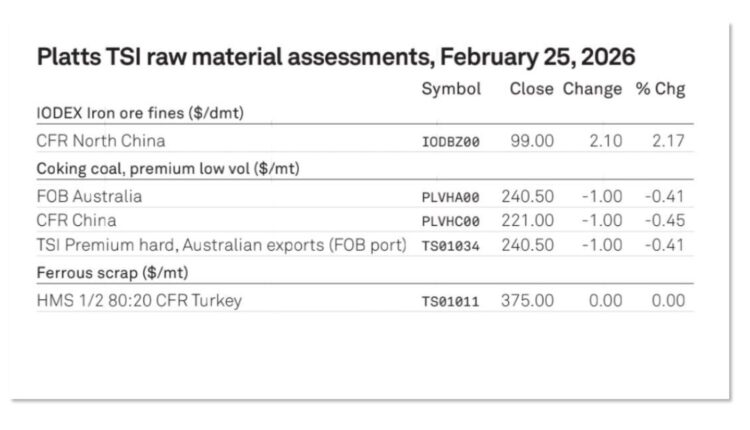The image size is (750, 430).
Task: Click the 221.00 close price
Action: [x=527, y=220]
